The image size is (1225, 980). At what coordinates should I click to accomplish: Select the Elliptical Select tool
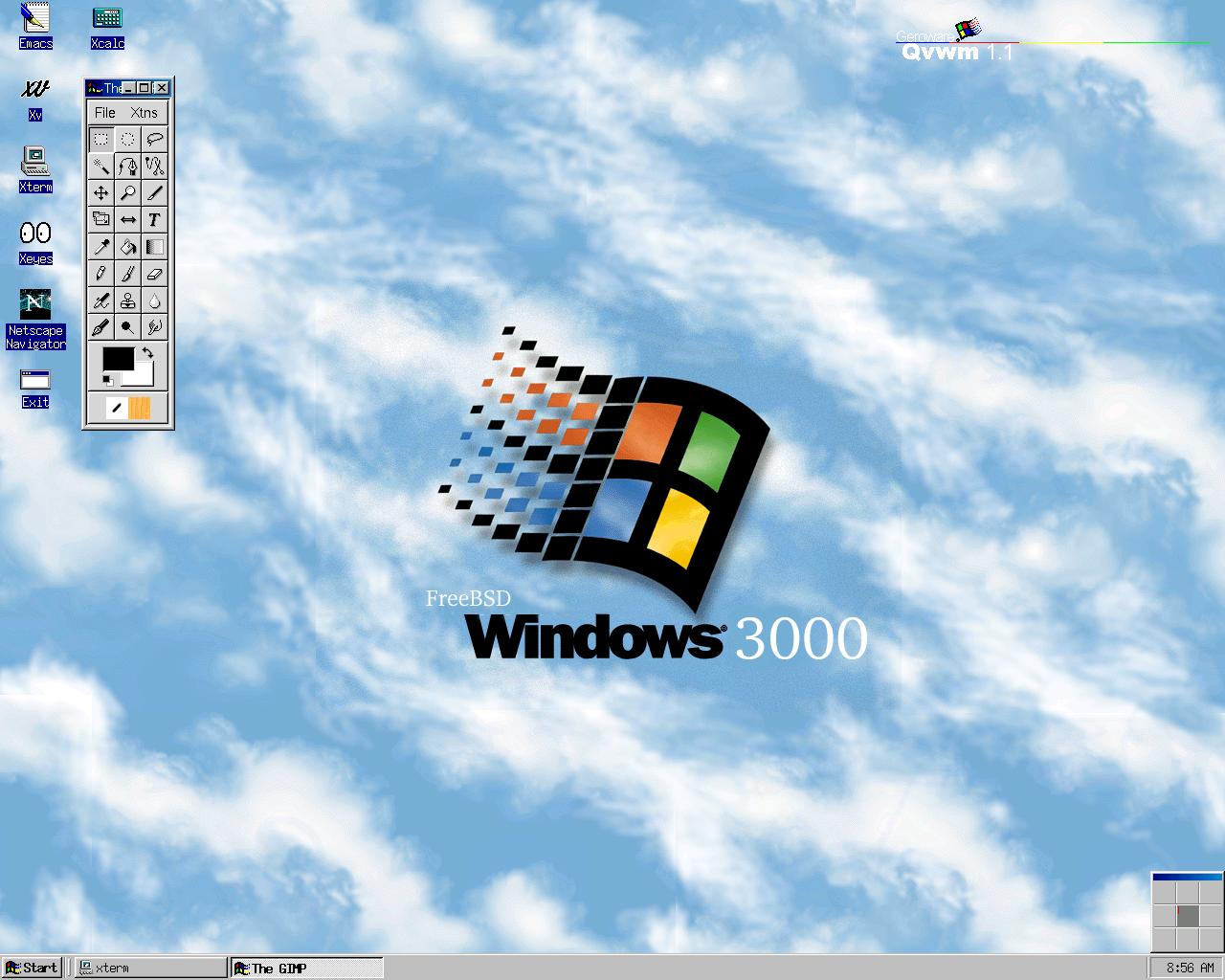pos(127,139)
